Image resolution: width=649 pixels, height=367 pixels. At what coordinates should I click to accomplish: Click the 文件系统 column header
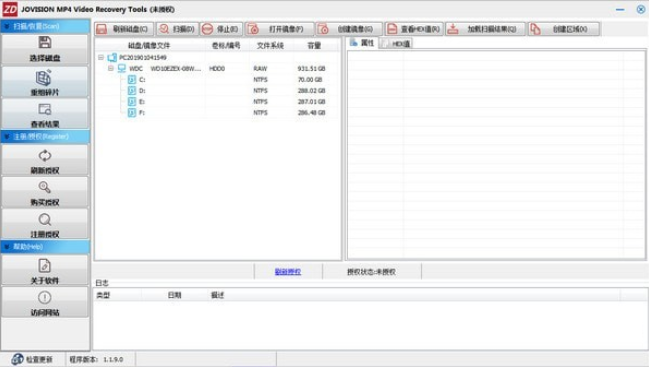pos(270,46)
